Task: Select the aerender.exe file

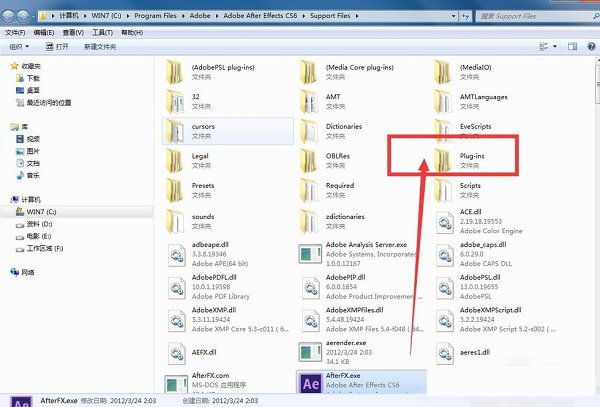Action: (x=336, y=352)
